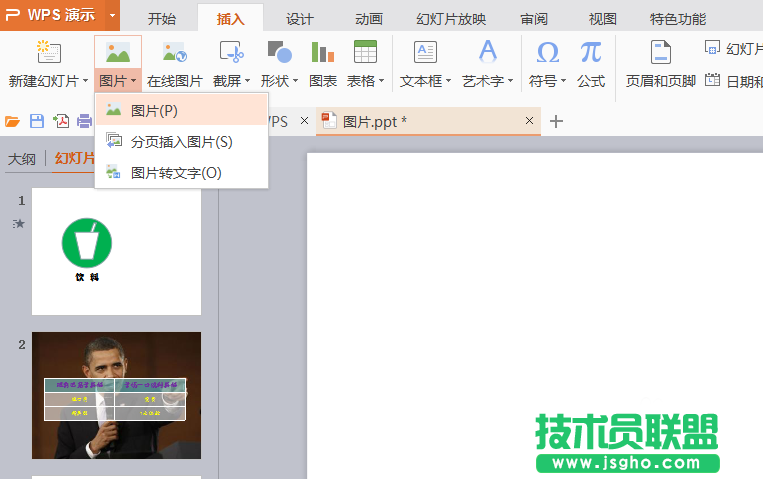Click the 在线图片 (Online Picture) icon
763x479 pixels.
coord(174,53)
